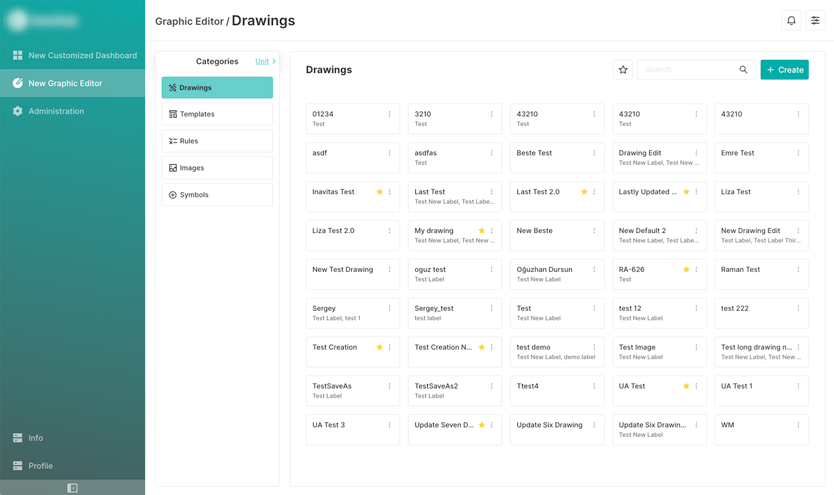834x495 pixels.
Task: Select the Templates category
Action: pos(217,114)
